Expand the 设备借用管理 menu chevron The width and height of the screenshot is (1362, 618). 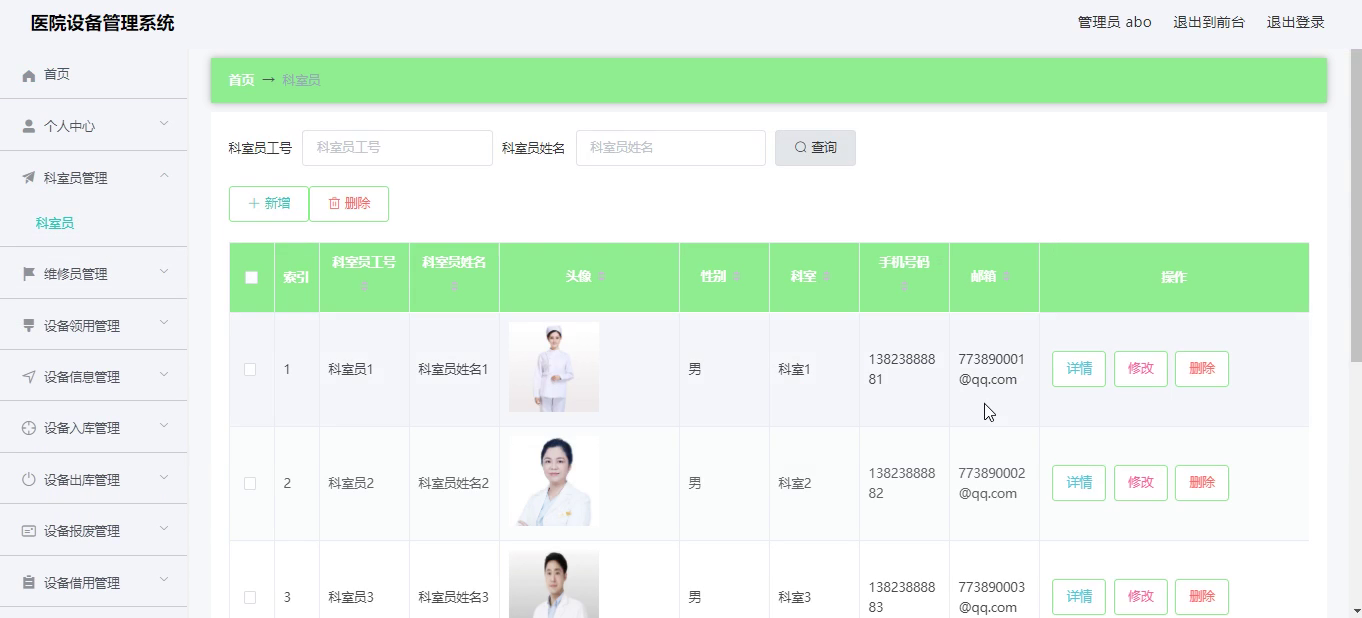(164, 581)
